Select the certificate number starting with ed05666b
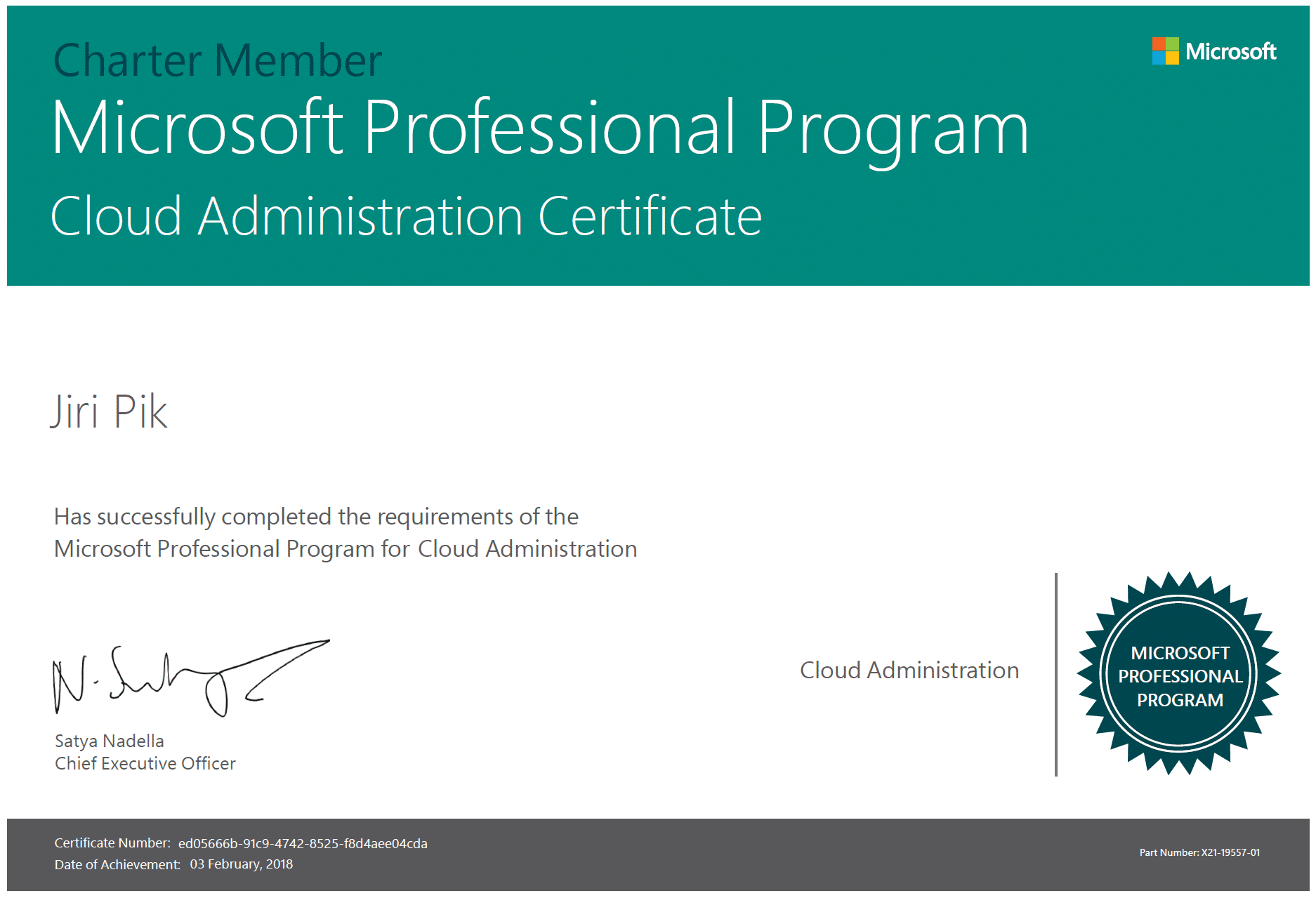Screen dimensions: 1316x898 303,844
